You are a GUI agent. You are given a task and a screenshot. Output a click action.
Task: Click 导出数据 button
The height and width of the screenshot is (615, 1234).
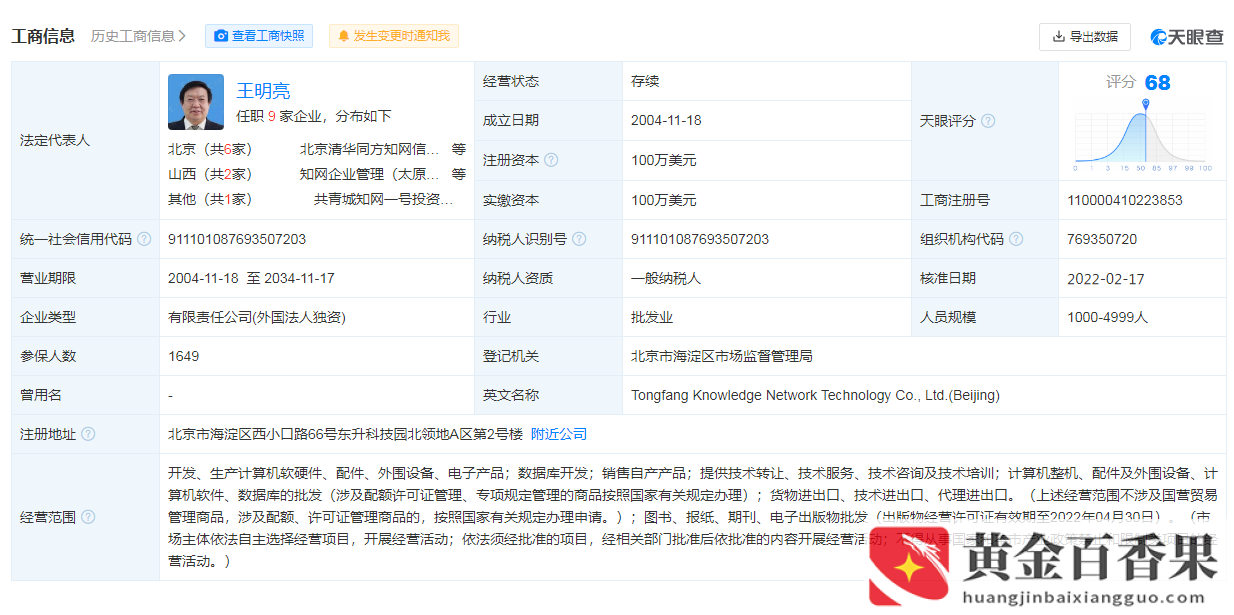tap(1085, 37)
